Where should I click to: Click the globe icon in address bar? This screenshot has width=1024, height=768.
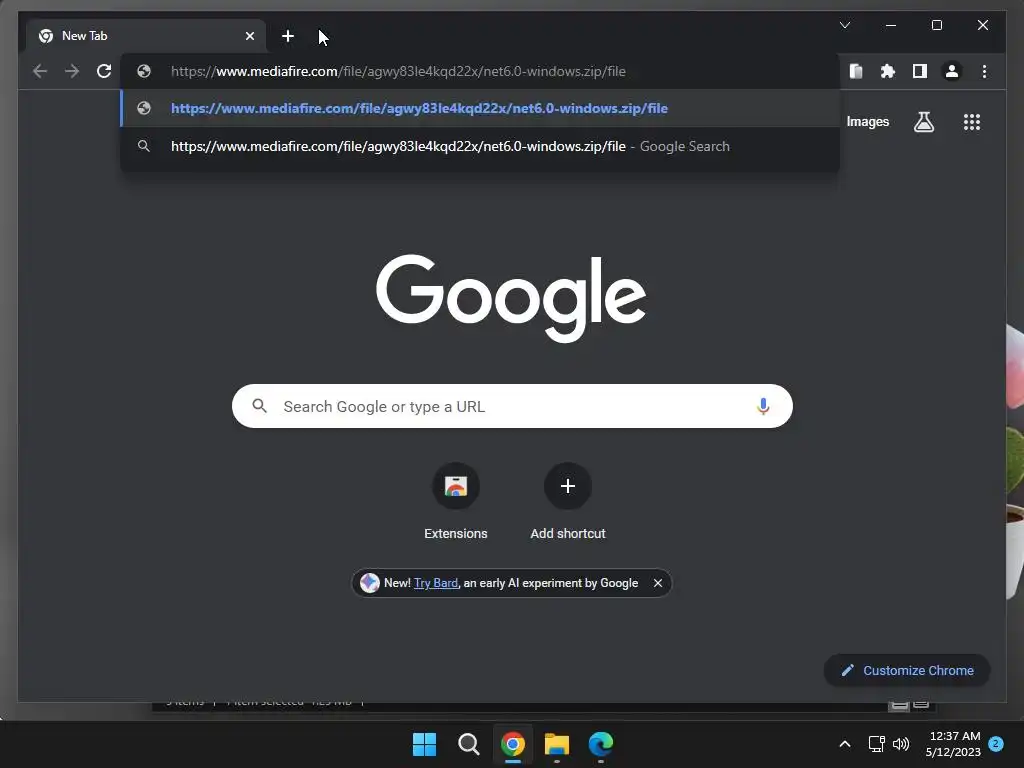[x=144, y=71]
